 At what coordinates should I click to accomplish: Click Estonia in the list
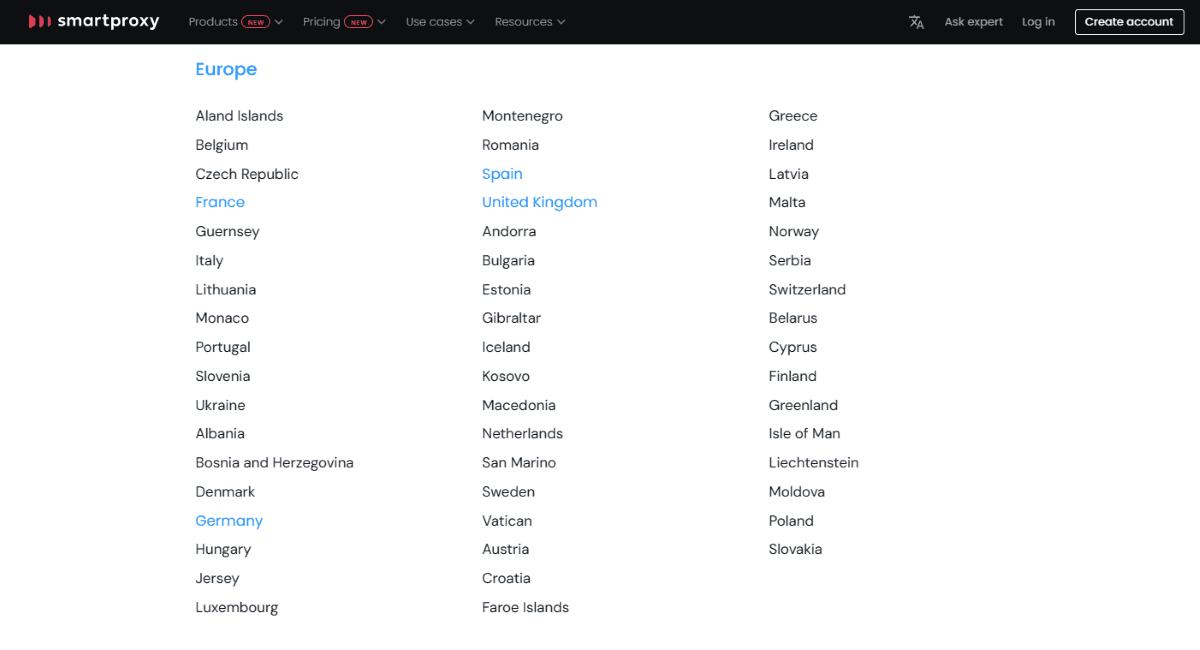coord(506,289)
